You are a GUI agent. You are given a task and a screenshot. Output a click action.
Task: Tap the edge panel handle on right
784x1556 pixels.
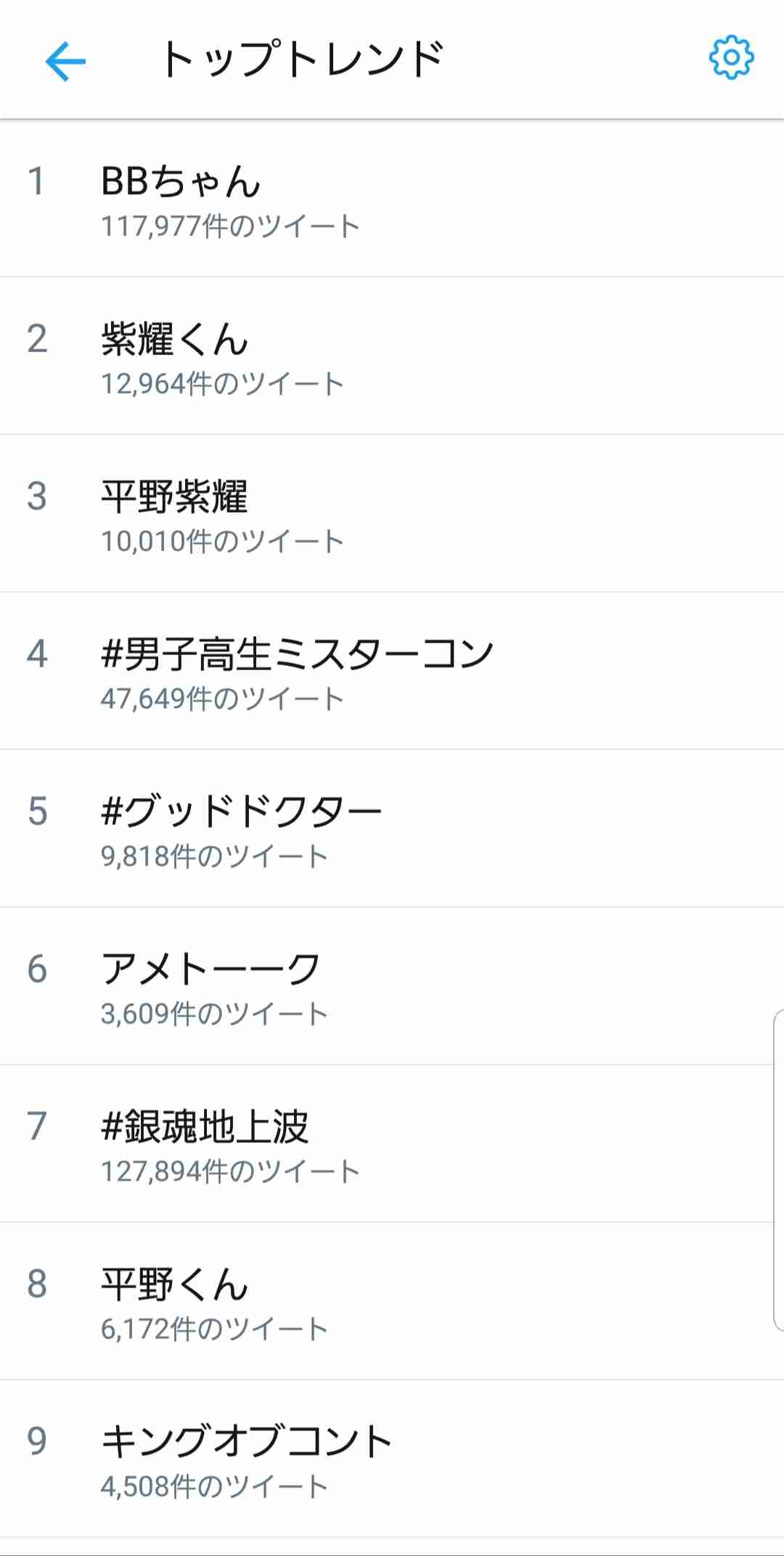tap(778, 1169)
